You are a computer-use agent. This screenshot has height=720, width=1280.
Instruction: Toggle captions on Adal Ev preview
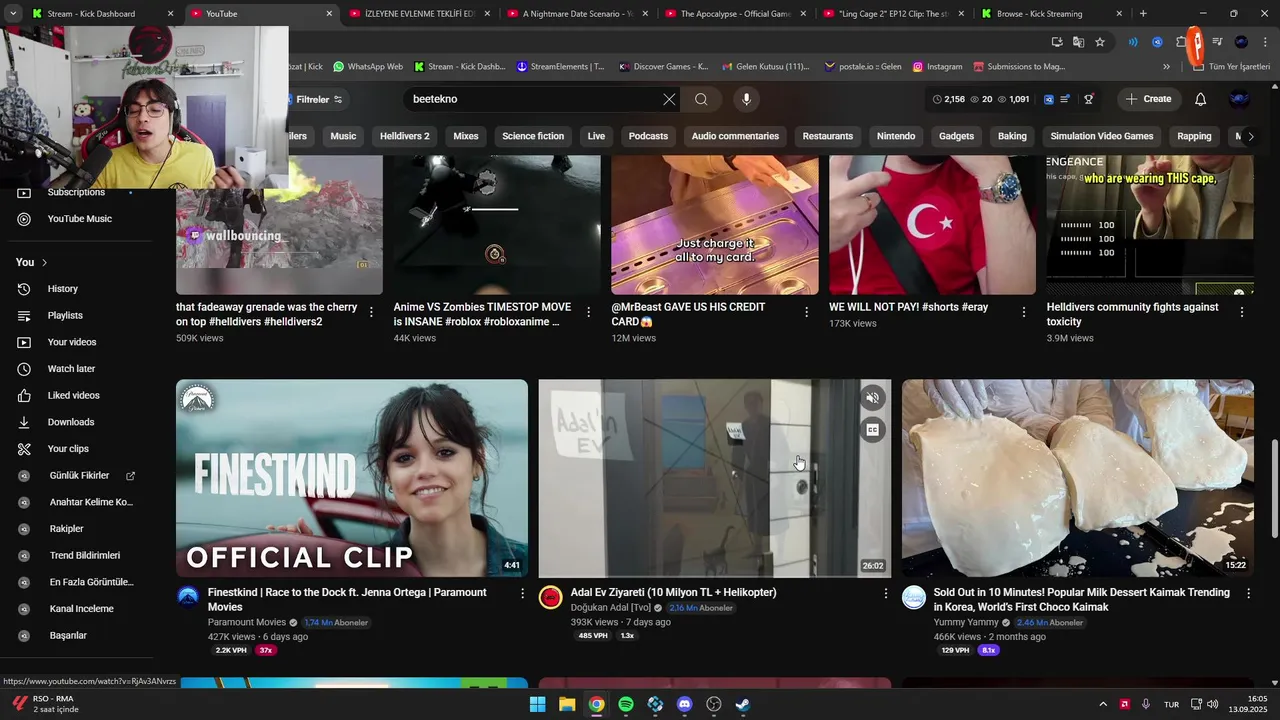[872, 430]
